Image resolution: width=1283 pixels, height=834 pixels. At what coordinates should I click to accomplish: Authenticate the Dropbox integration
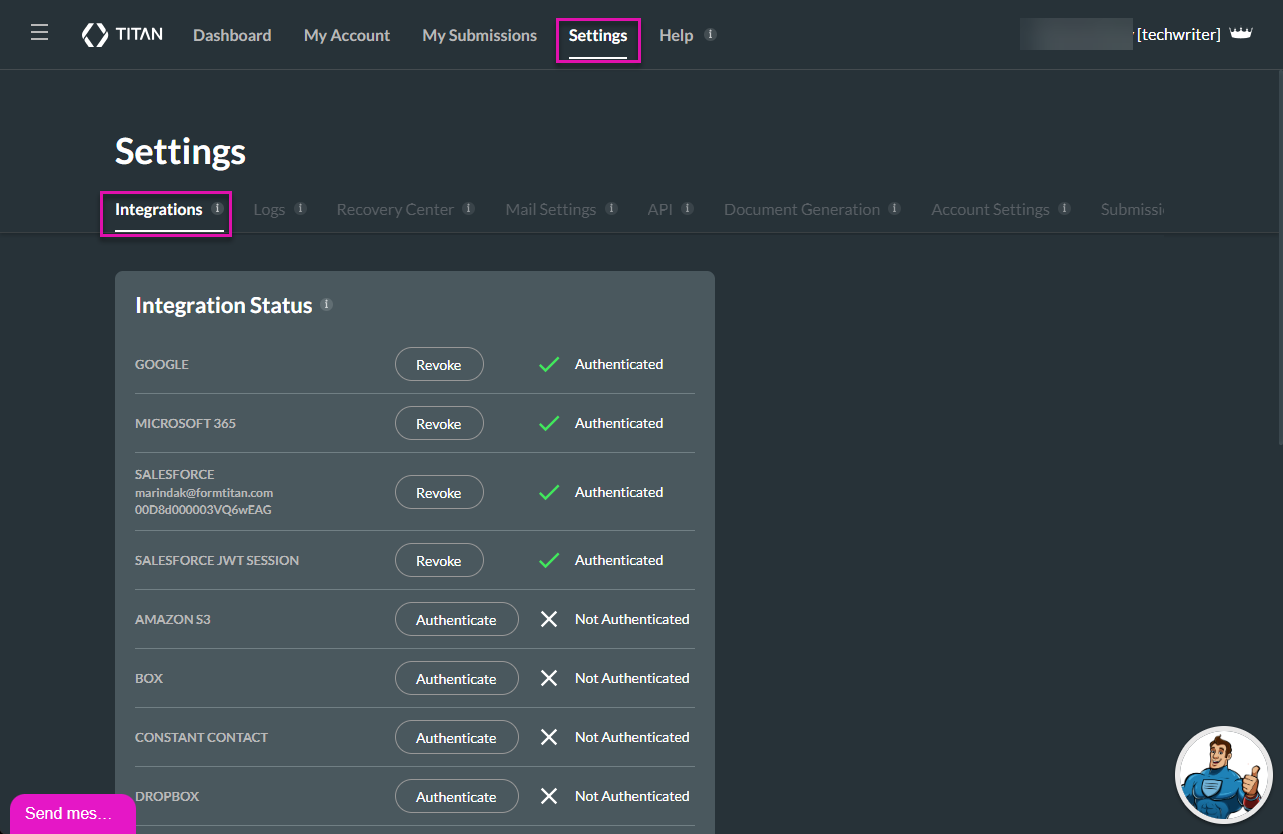pyautogui.click(x=456, y=796)
